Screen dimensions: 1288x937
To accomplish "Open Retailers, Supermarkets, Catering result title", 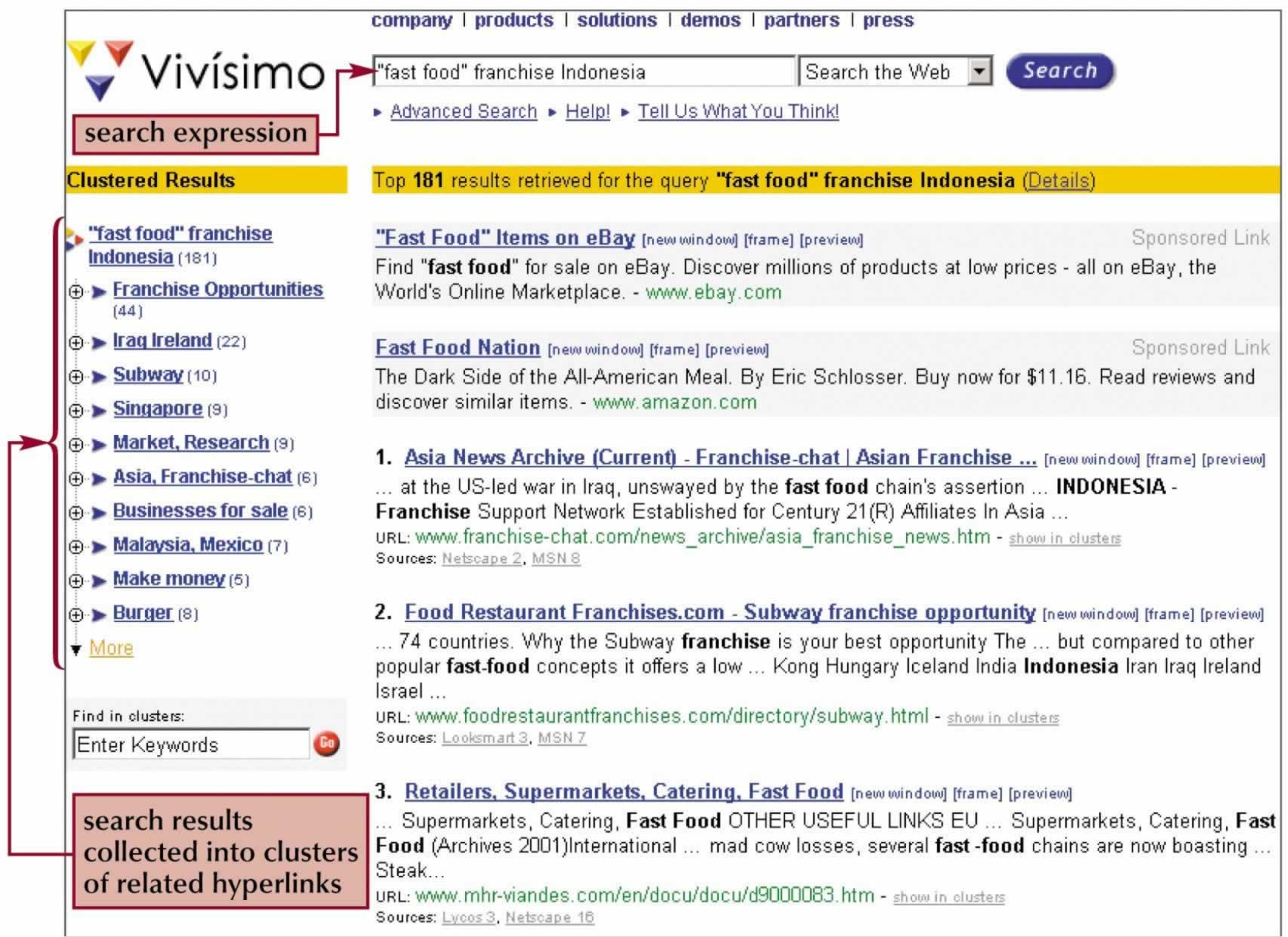I will (624, 791).
